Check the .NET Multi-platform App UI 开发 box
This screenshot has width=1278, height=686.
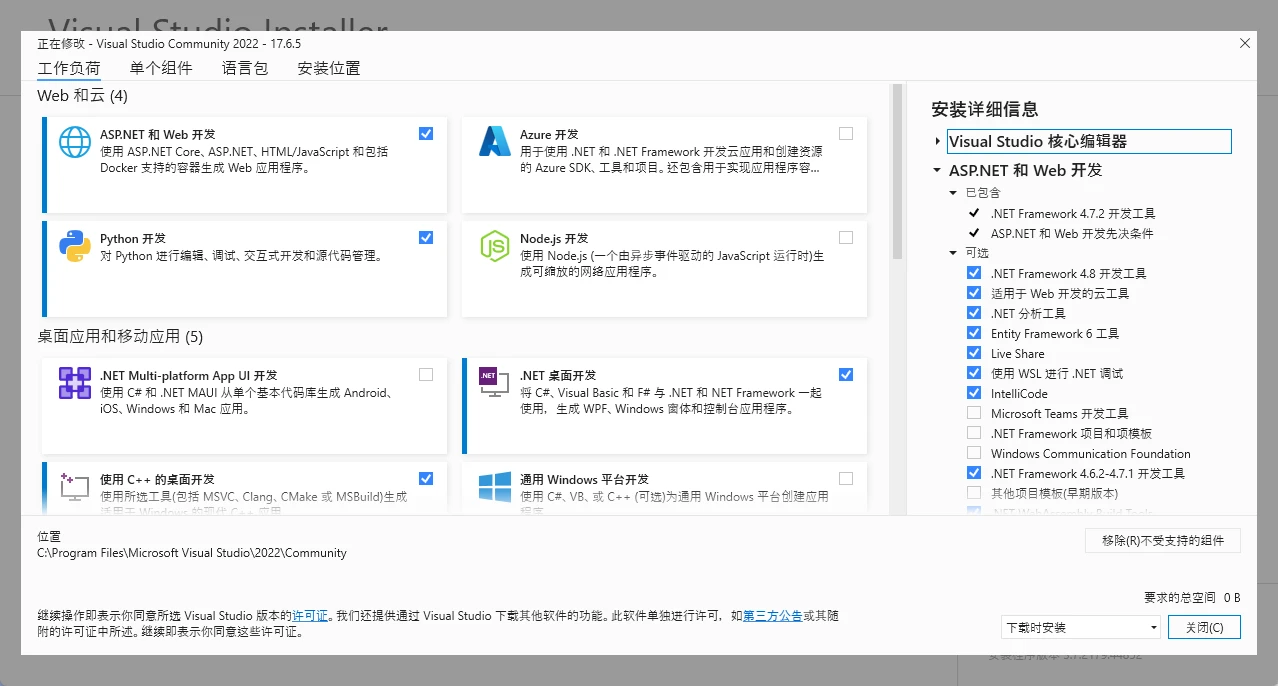click(426, 374)
